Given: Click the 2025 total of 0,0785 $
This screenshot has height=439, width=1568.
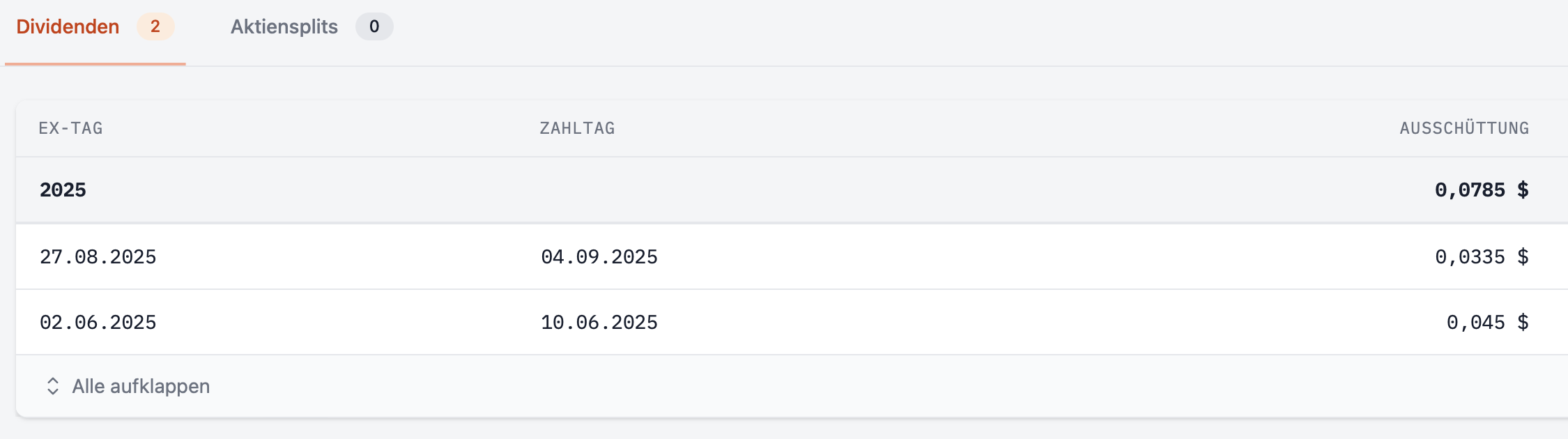Looking at the screenshot, I should tap(1481, 190).
